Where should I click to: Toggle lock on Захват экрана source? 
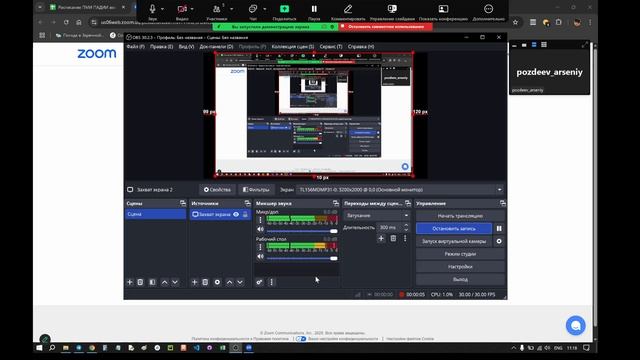[x=245, y=214]
